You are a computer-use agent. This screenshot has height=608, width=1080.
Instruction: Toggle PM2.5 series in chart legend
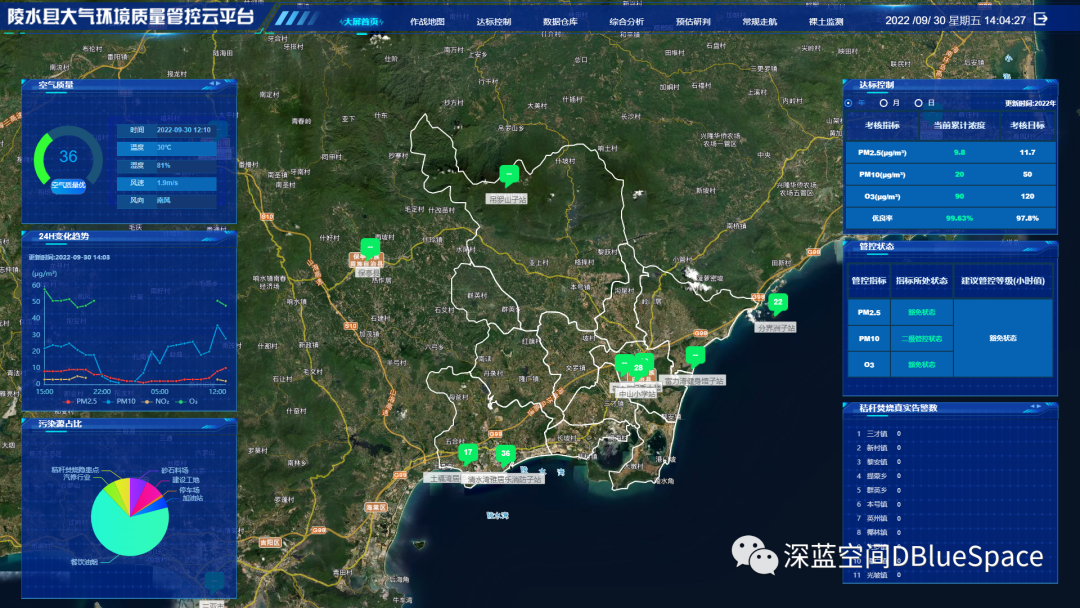(81, 401)
